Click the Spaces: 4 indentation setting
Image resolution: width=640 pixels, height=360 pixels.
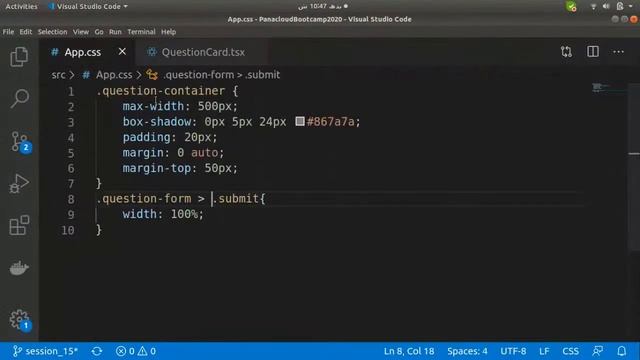[x=467, y=351]
